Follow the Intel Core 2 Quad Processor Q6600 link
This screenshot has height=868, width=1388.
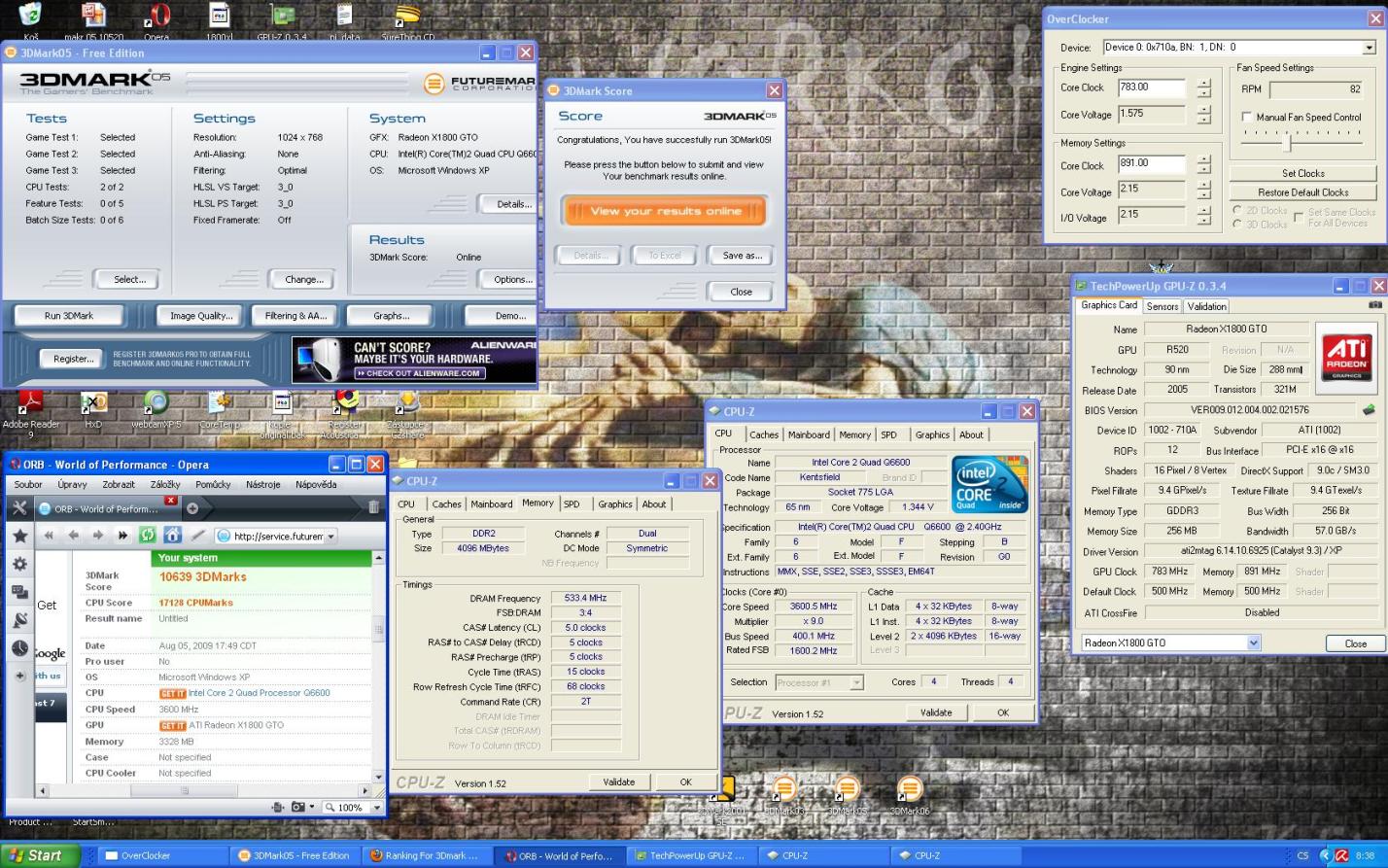point(259,693)
